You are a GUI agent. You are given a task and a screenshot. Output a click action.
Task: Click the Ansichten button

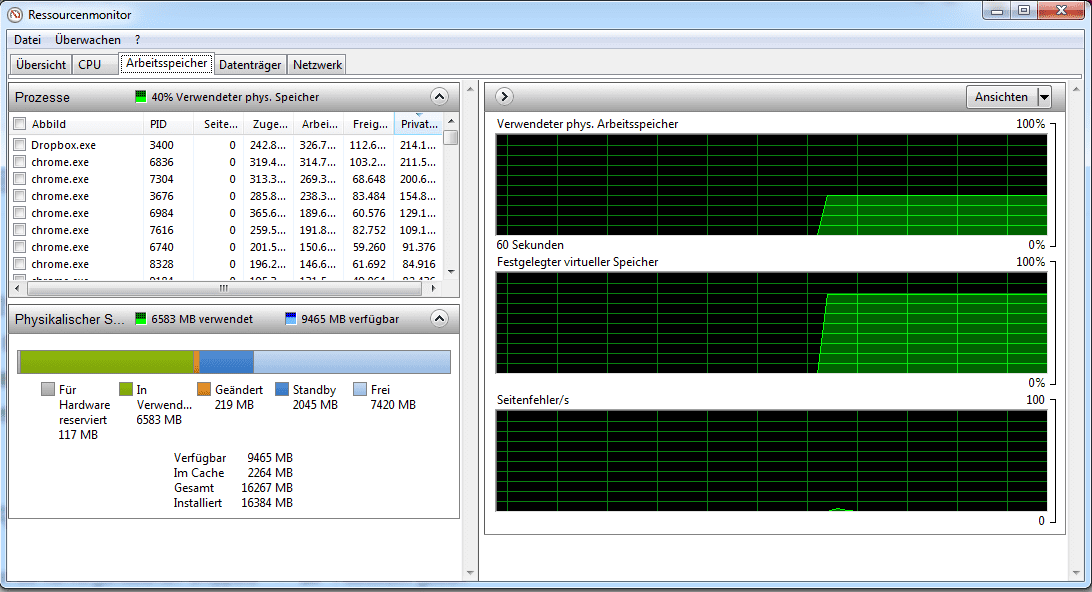1001,97
